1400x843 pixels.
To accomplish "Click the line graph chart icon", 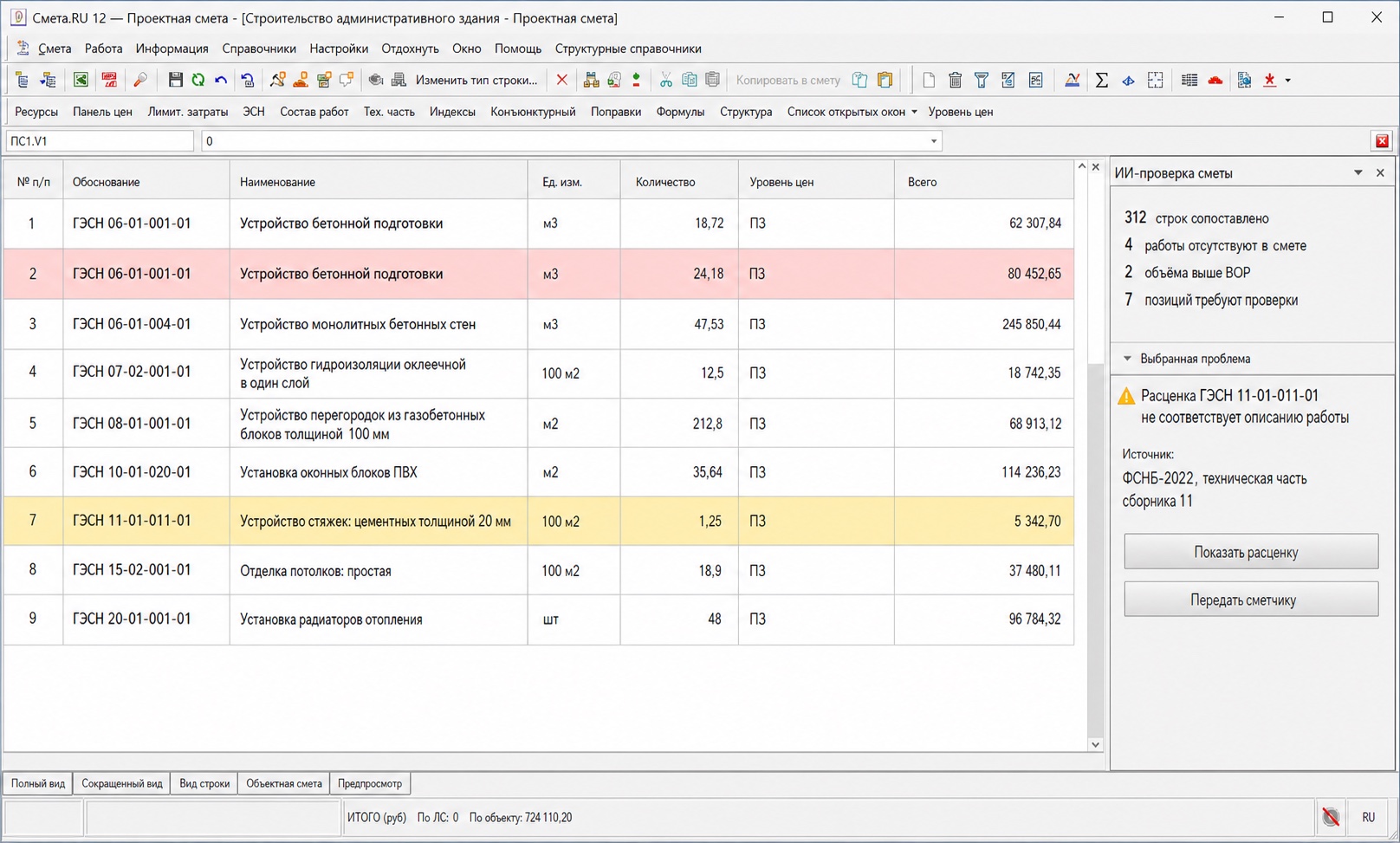I will pos(1072,80).
